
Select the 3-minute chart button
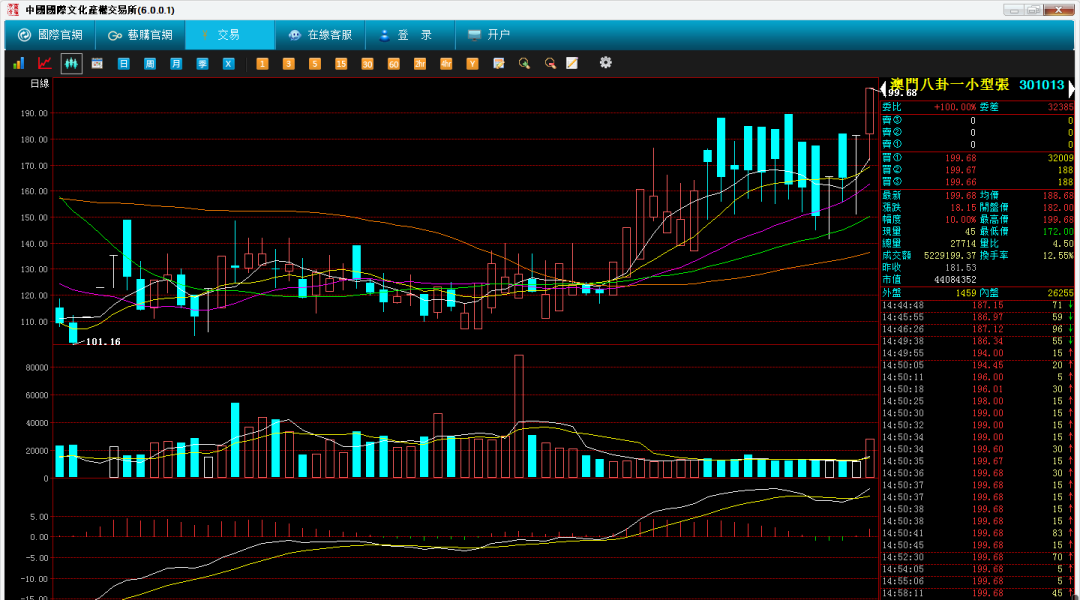pyautogui.click(x=288, y=63)
